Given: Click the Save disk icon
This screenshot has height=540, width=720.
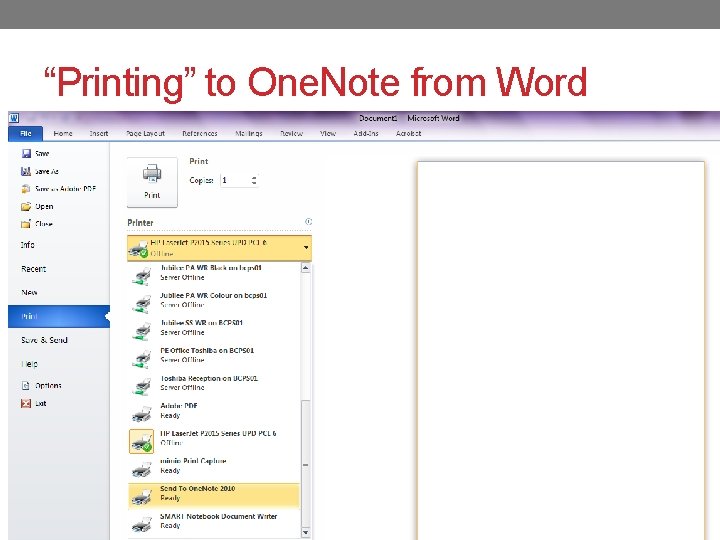Looking at the screenshot, I should click(26, 153).
